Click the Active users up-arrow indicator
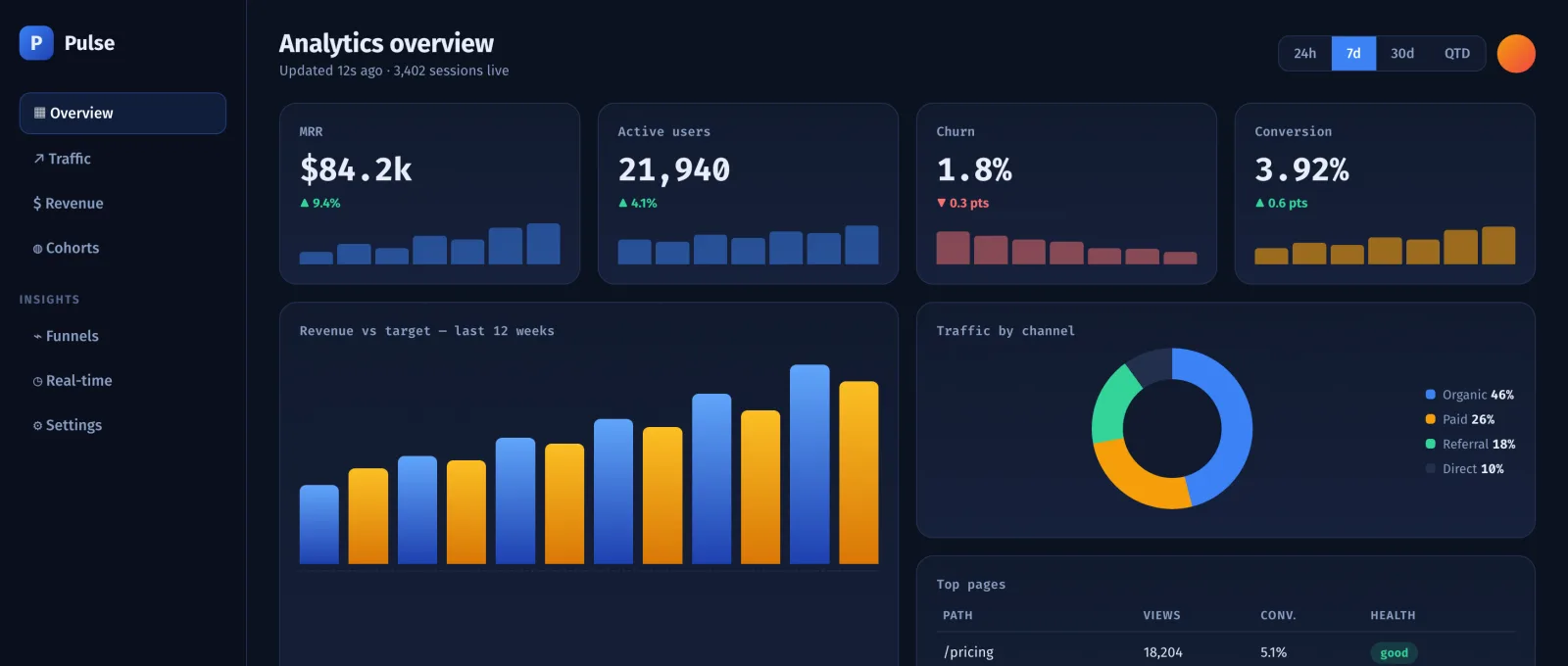 pyautogui.click(x=623, y=203)
